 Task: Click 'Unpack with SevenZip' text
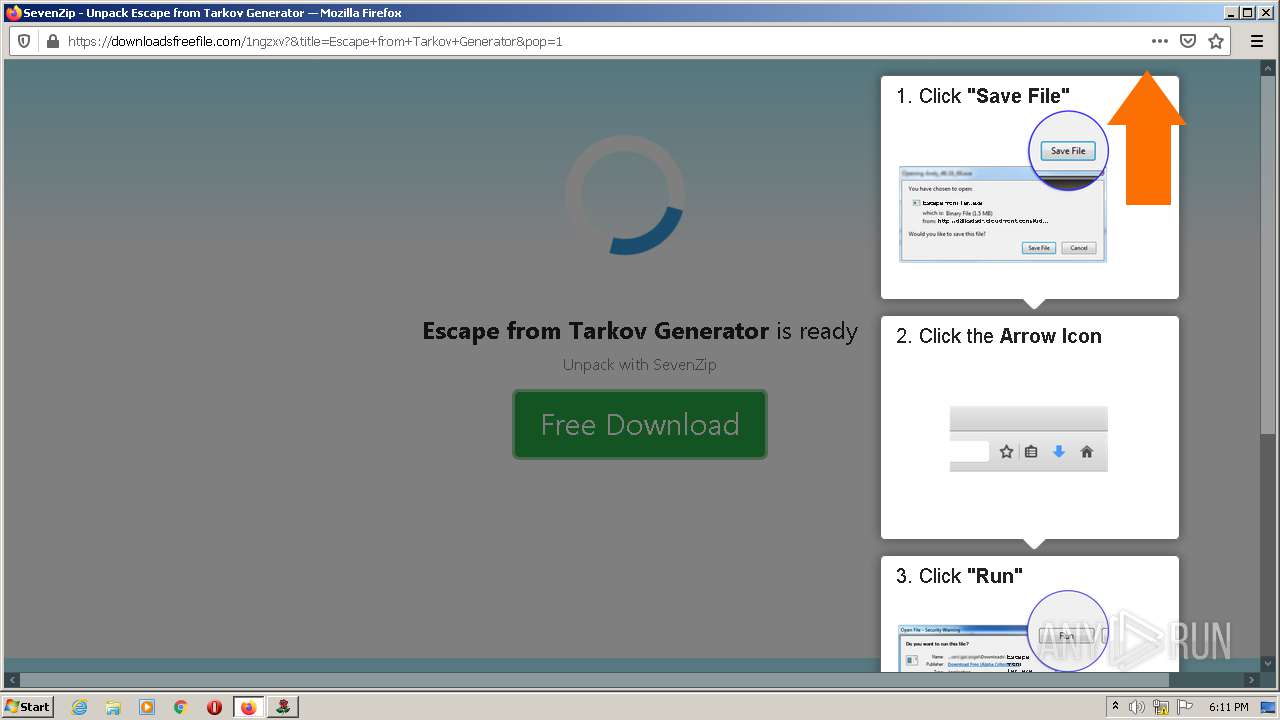coord(640,364)
